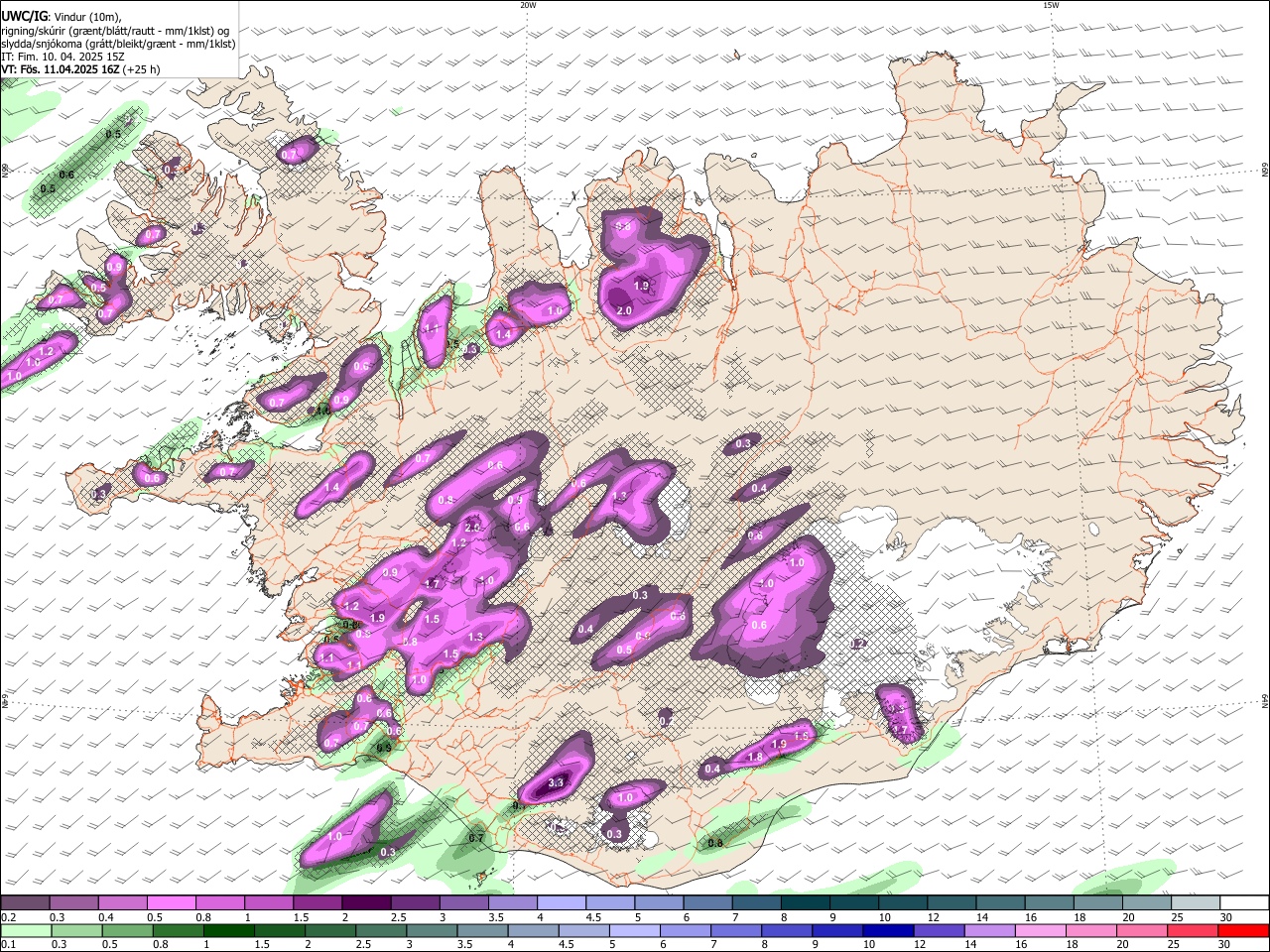
Task: Select the periwinkle snow swatch at 4
Action: point(561,902)
